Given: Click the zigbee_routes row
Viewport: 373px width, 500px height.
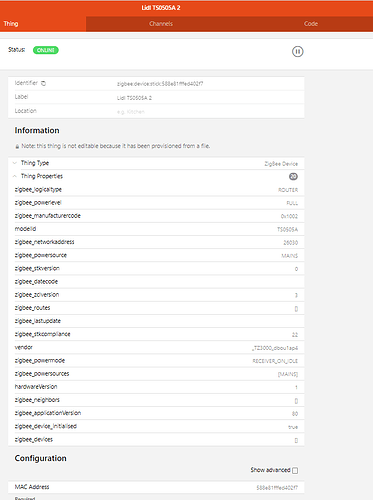Looking at the screenshot, I should [156, 308].
